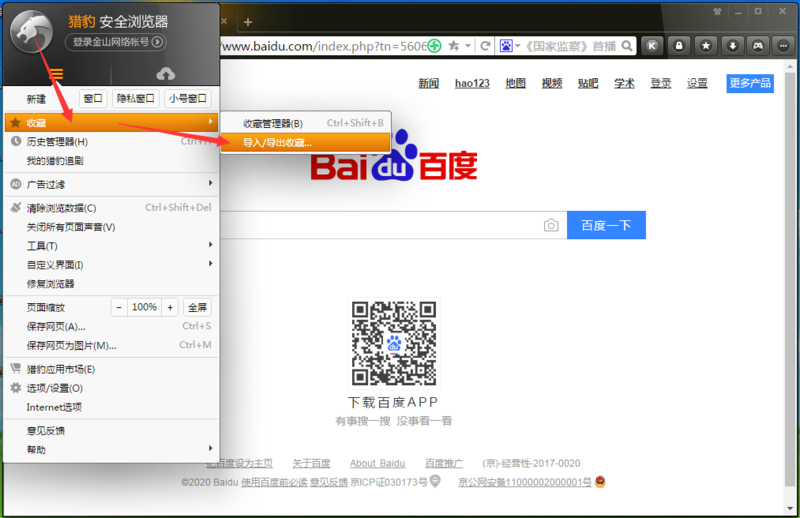
Task: Click the skin shirt icon in title bar
Action: click(717, 11)
